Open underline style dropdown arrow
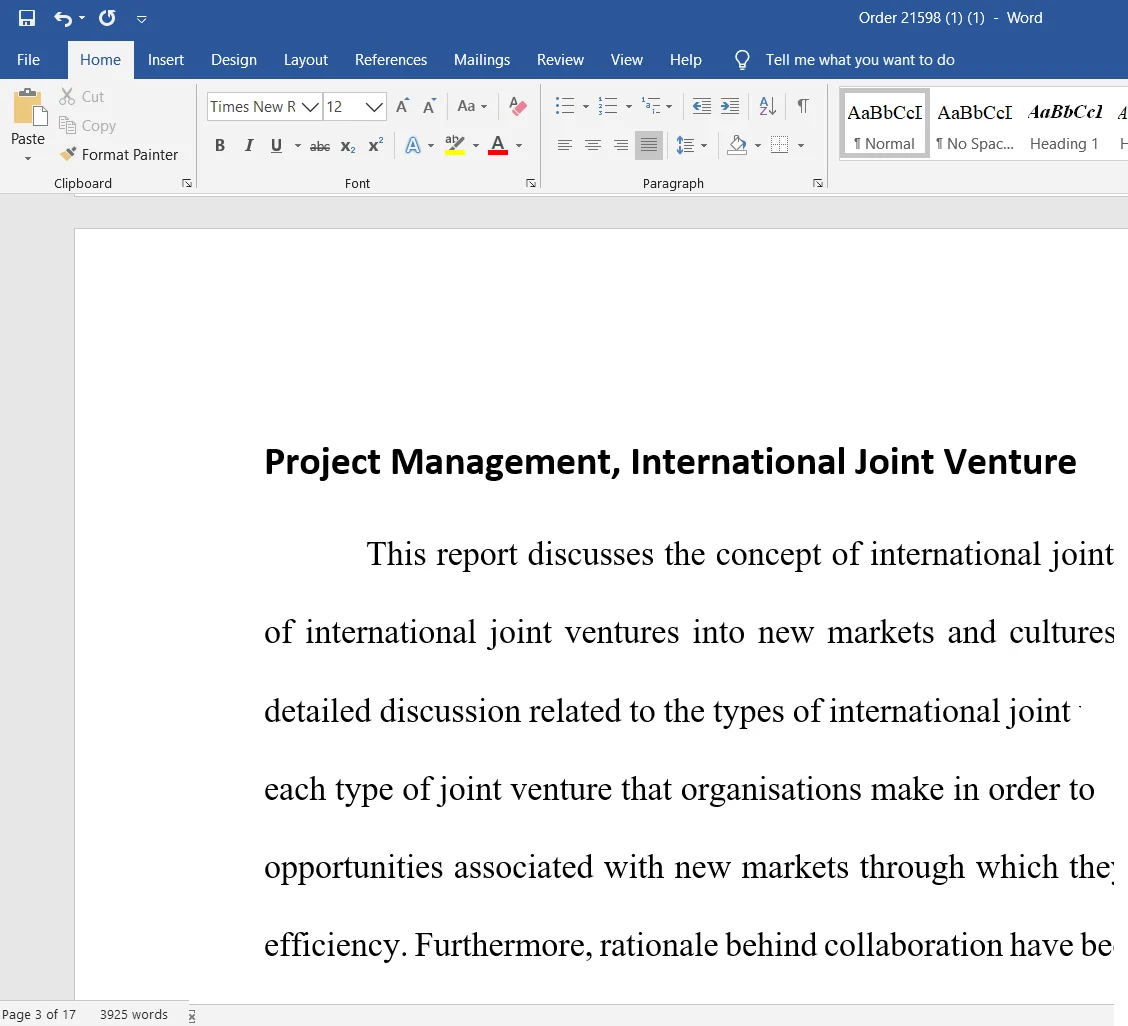The height and width of the screenshot is (1026, 1128). click(x=298, y=146)
